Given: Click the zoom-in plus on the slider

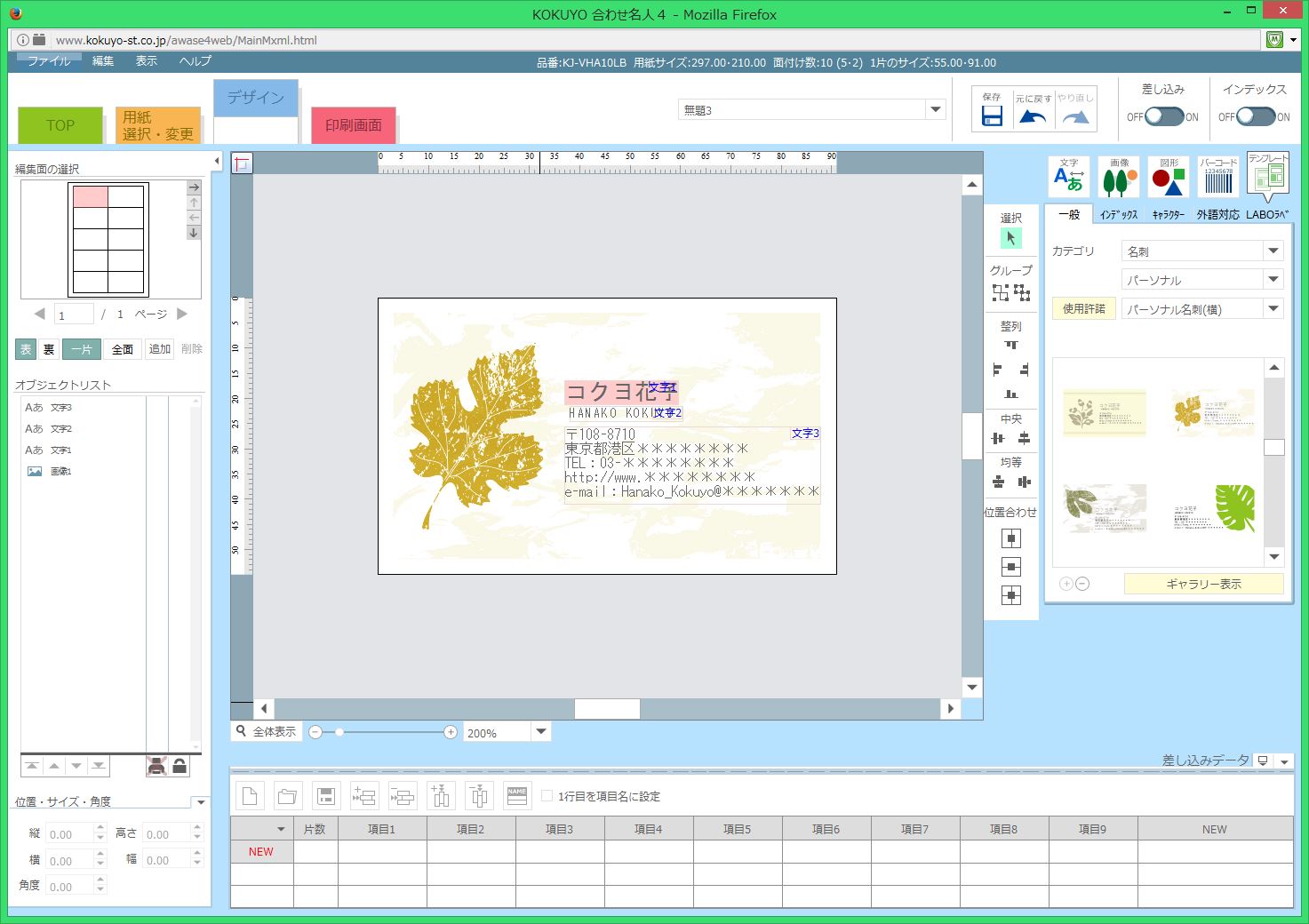Looking at the screenshot, I should pos(451,732).
